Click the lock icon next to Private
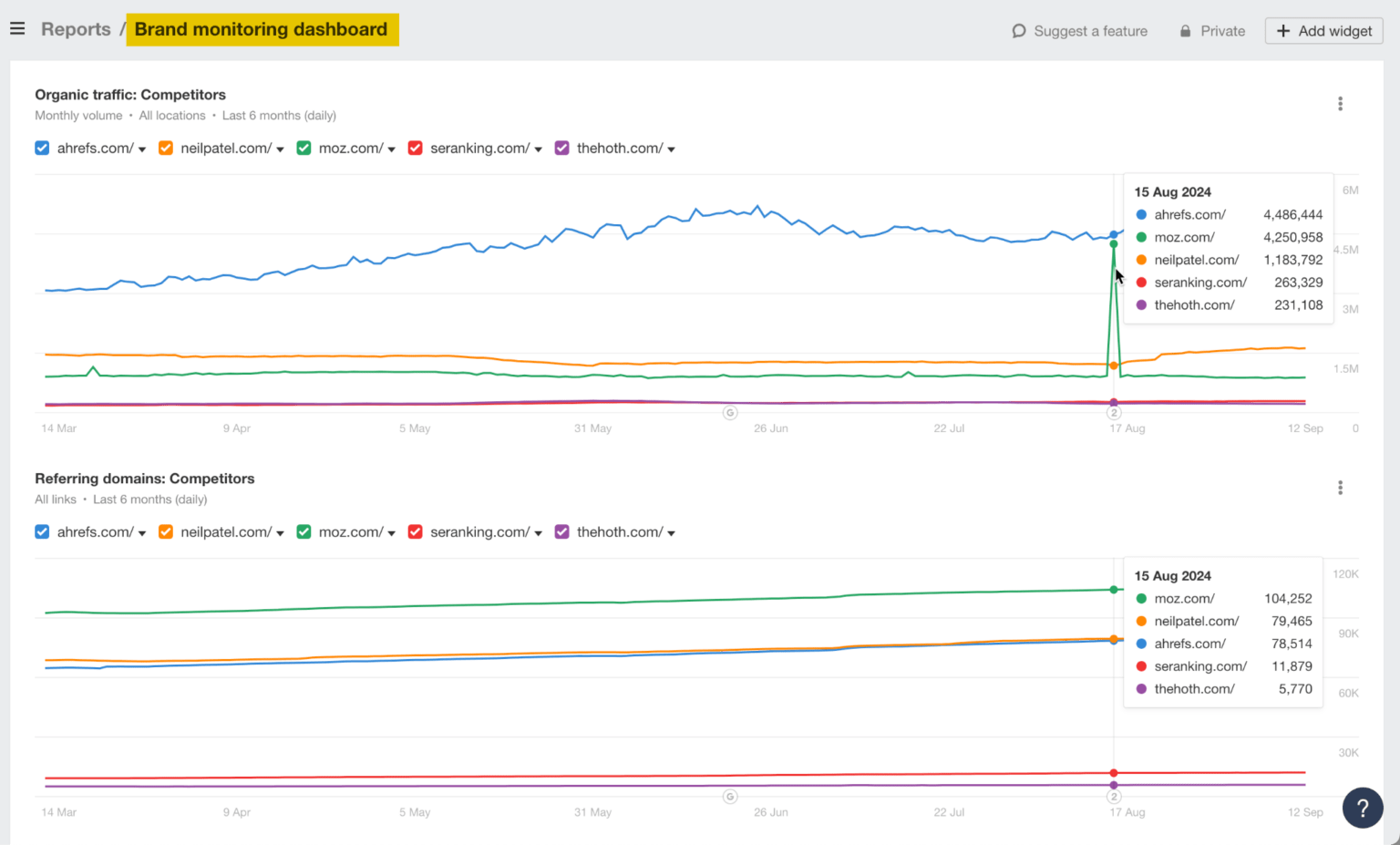This screenshot has width=1400, height=845. 1187,30
